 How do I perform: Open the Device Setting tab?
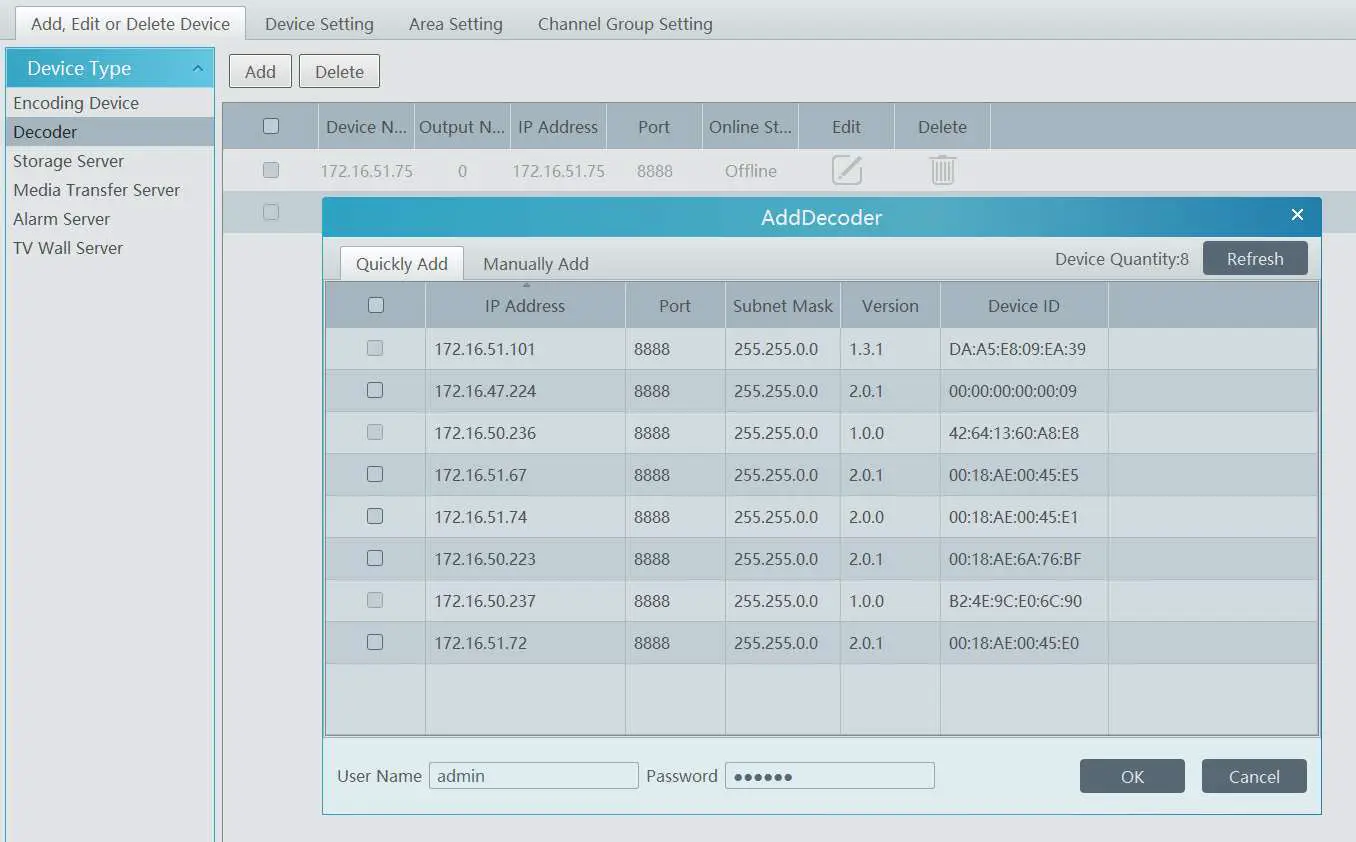coord(319,24)
